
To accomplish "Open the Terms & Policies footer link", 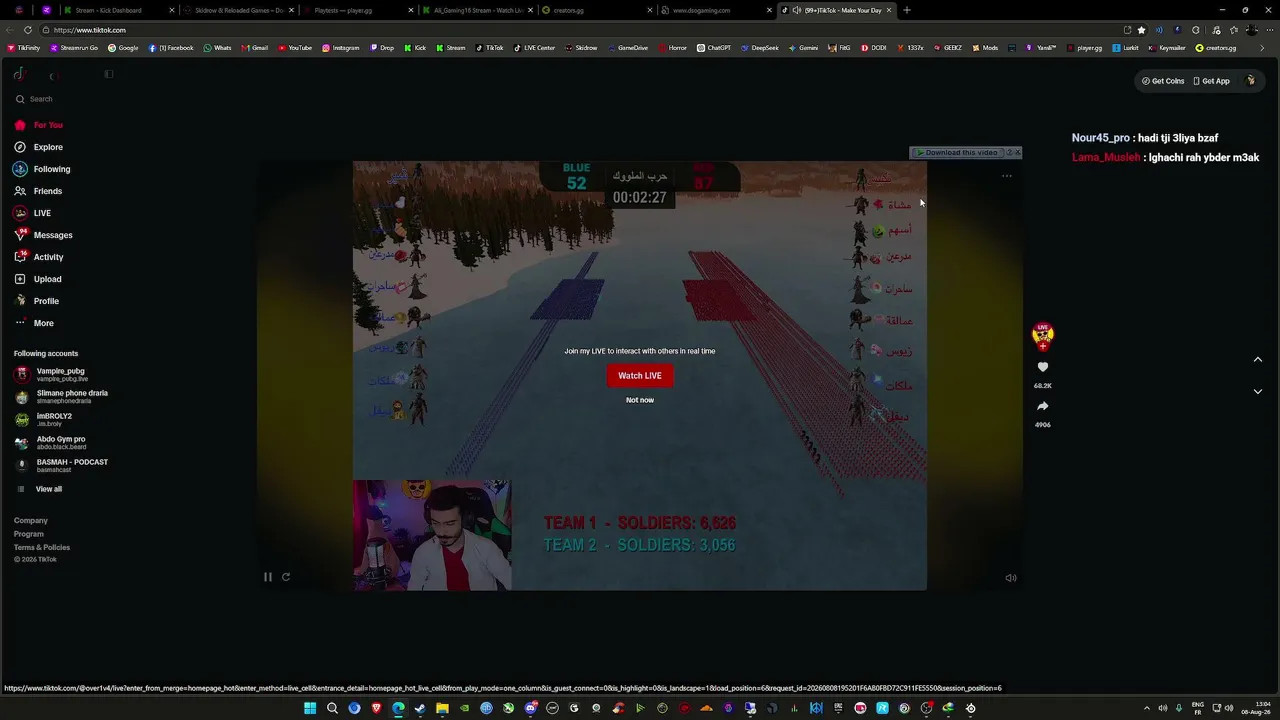I will click(42, 547).
